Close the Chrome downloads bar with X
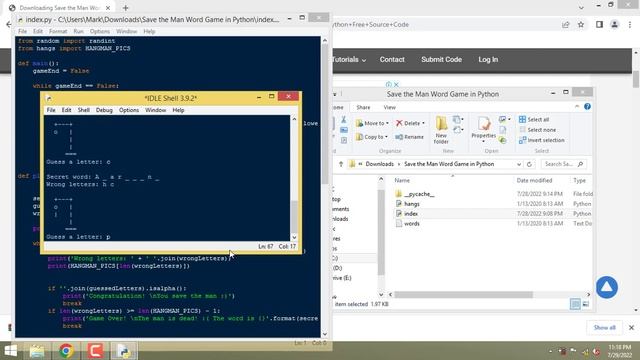The height and width of the screenshot is (360, 640). [x=631, y=327]
